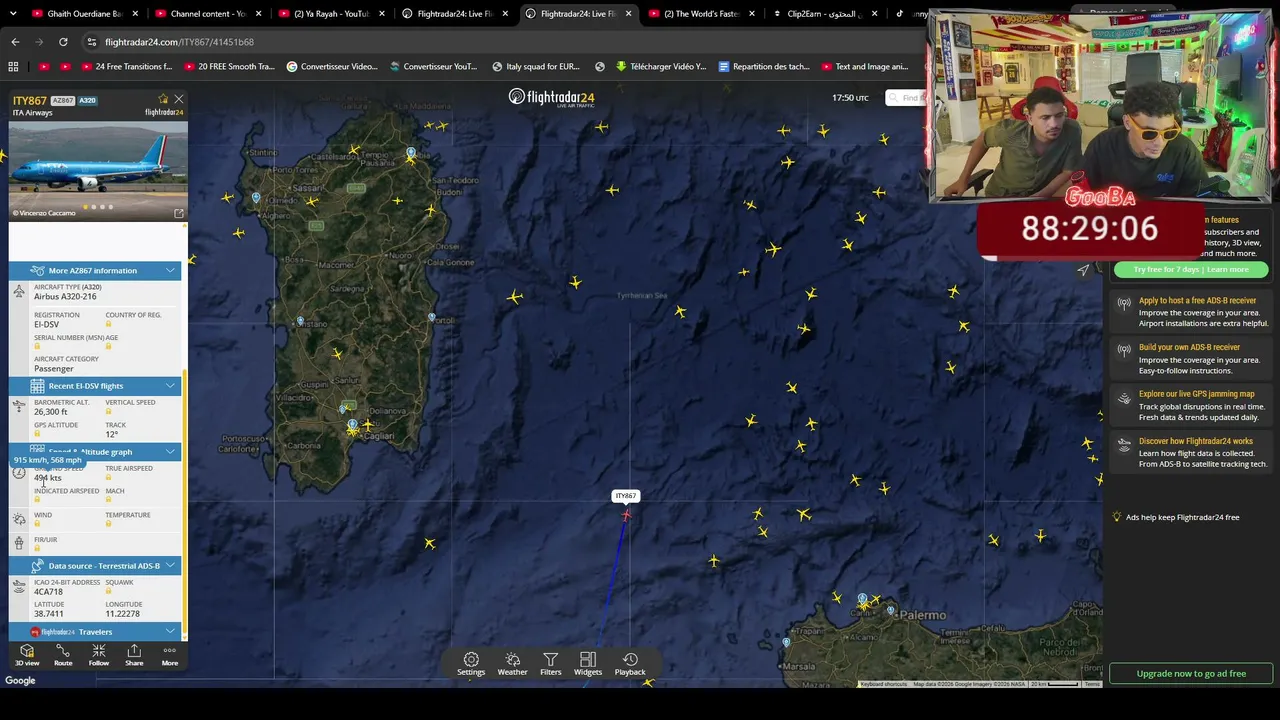Click the 17:50 UTC clock

[850, 98]
